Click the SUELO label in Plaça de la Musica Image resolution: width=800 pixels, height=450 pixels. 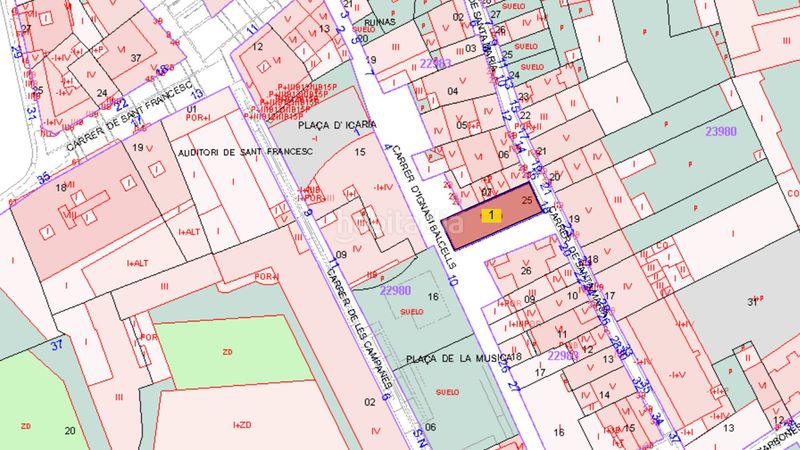coord(447,392)
